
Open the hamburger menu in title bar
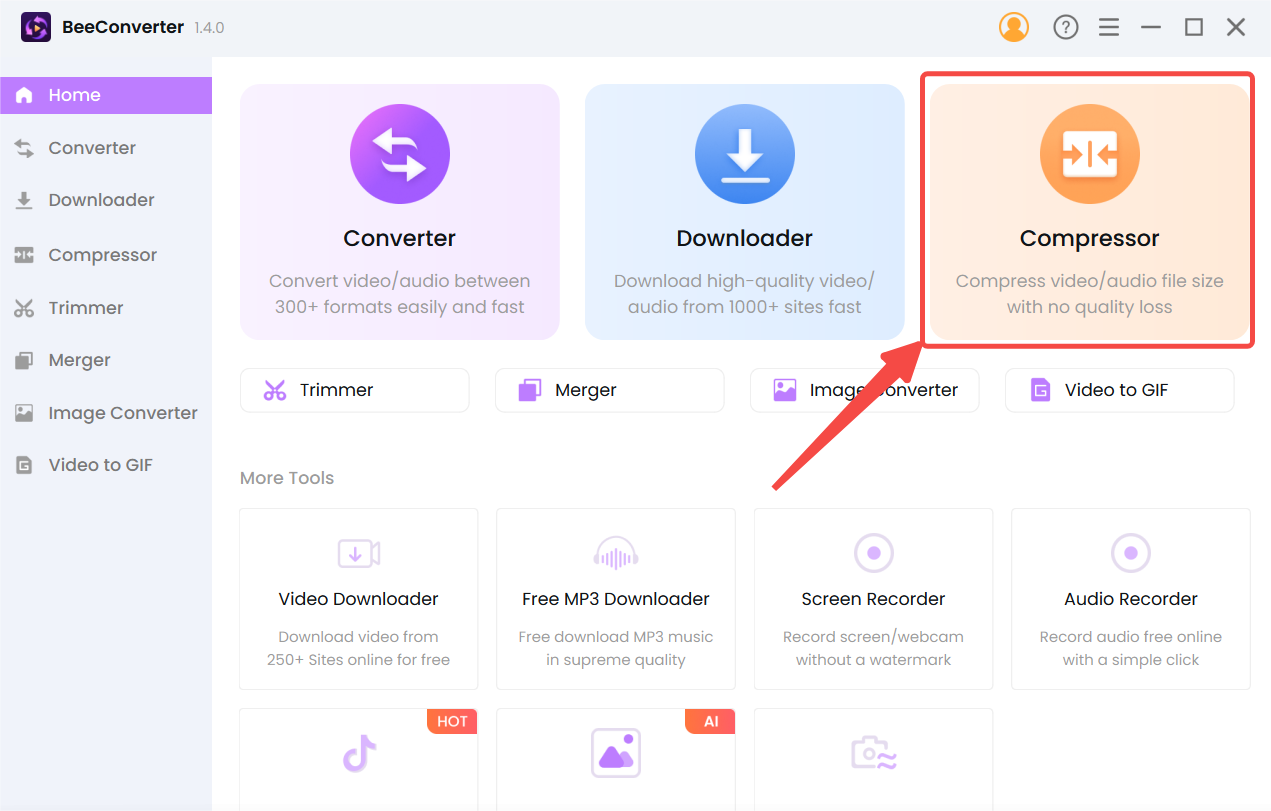point(1109,27)
